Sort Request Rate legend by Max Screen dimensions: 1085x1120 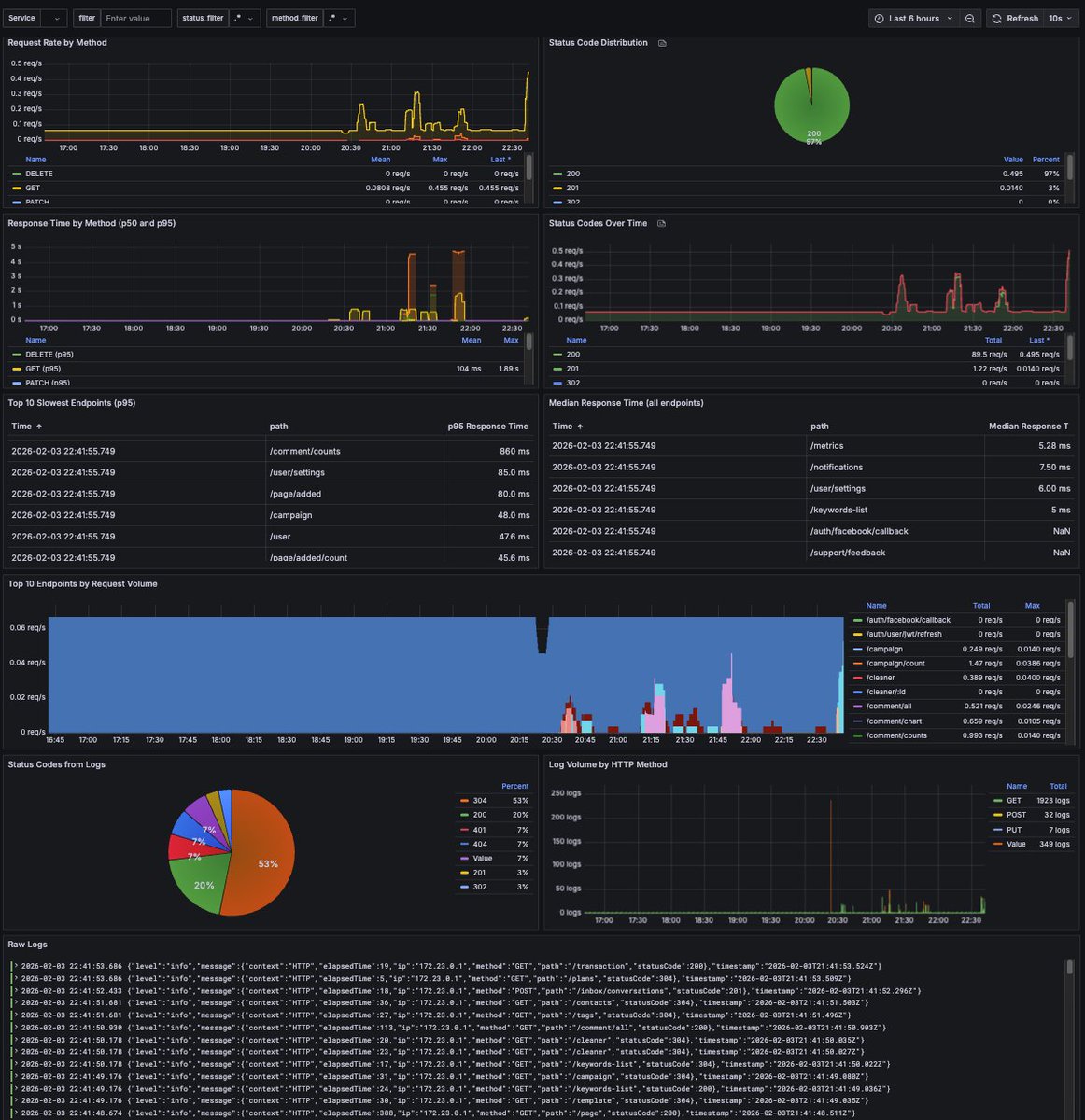tap(441, 160)
